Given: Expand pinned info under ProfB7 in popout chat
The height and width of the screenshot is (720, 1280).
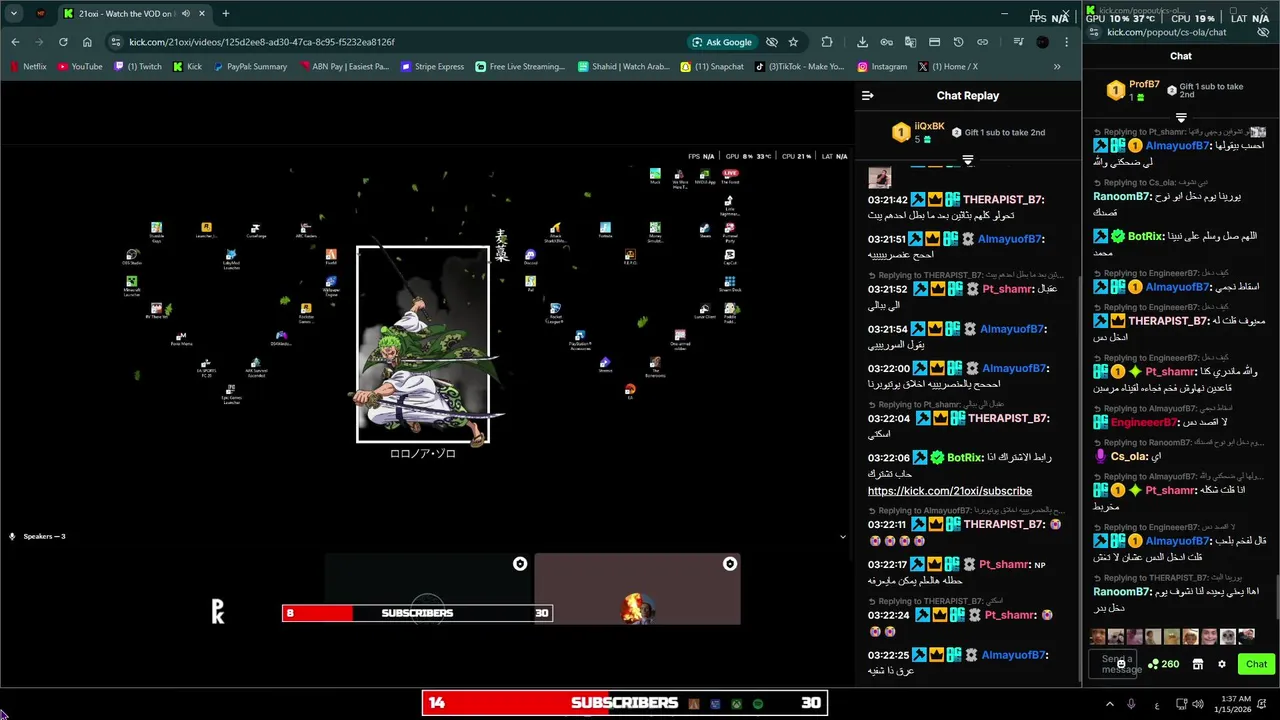Looking at the screenshot, I should [1181, 117].
